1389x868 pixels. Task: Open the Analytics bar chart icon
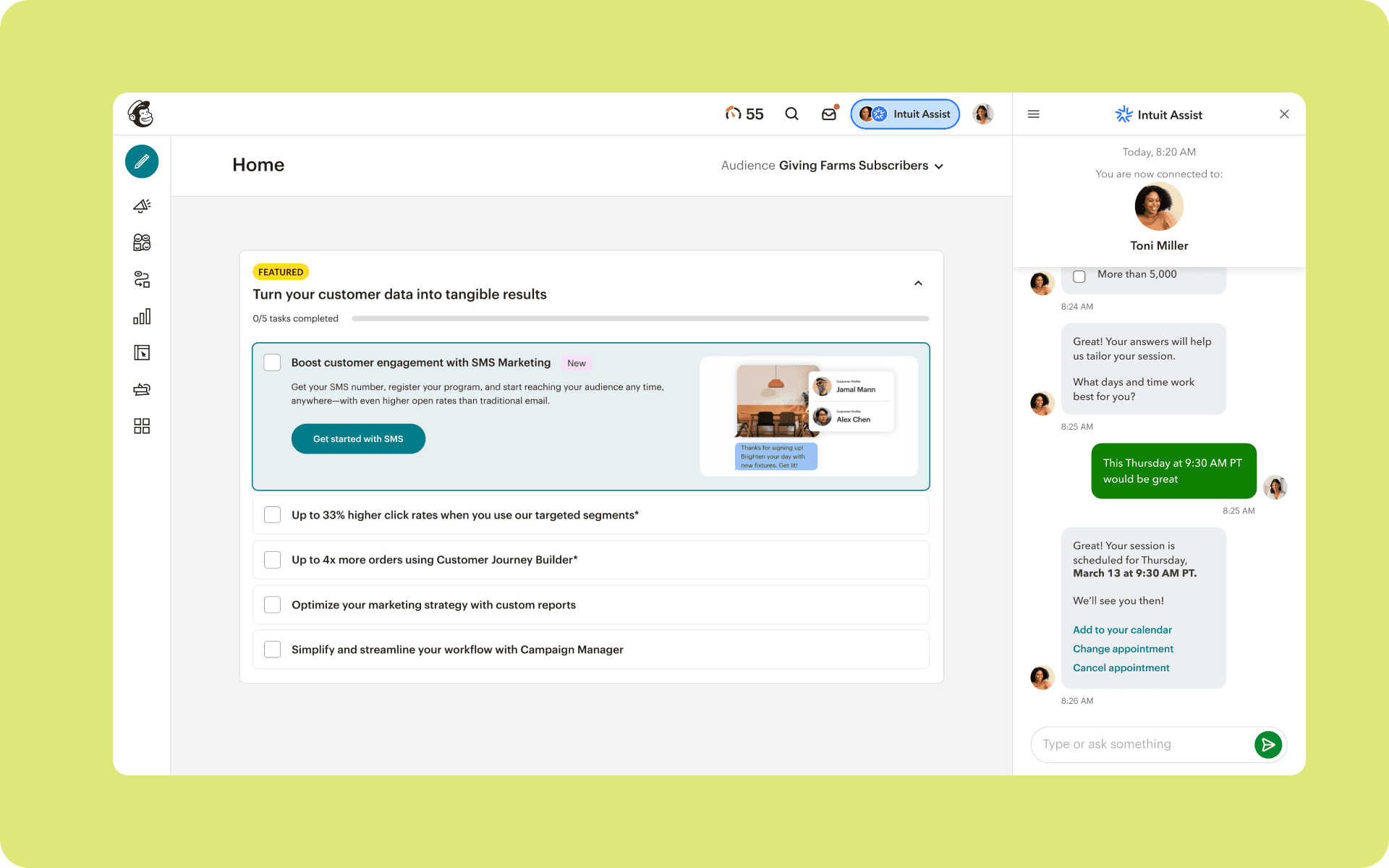tap(142, 316)
